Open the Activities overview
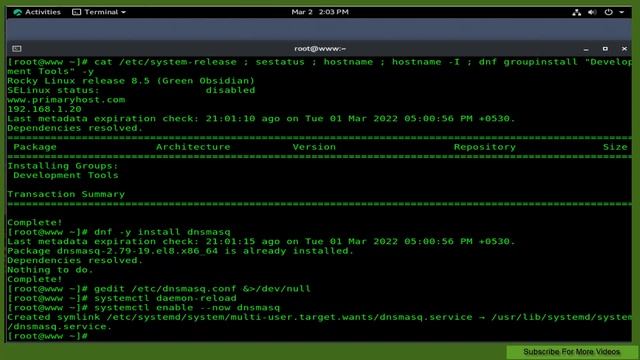 point(37,12)
